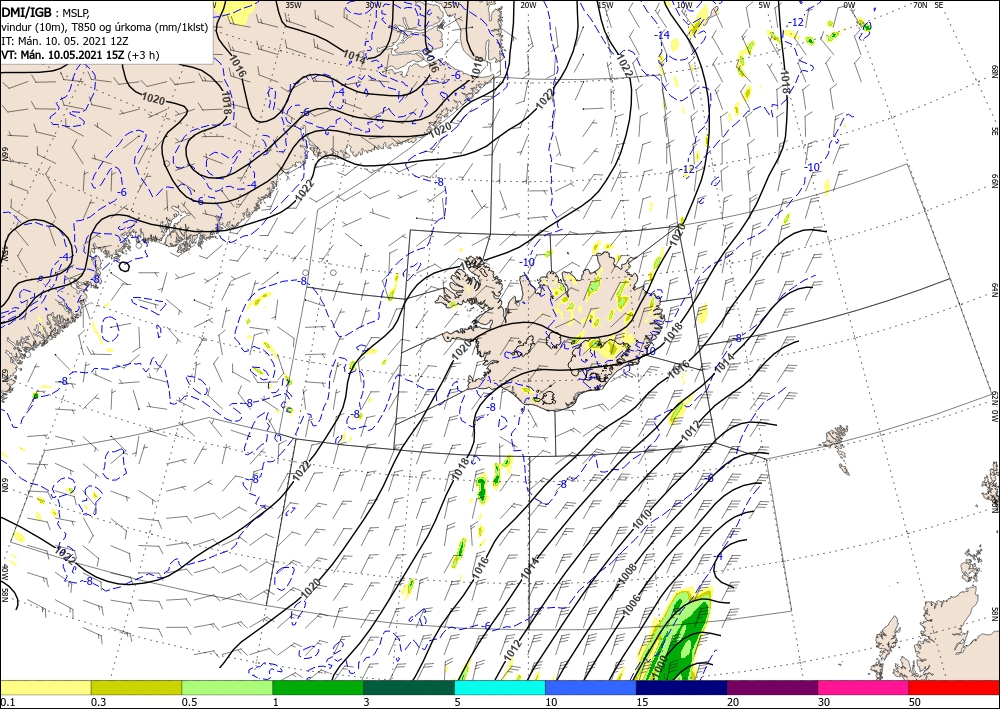Click the '5W' longitude label

point(765,5)
